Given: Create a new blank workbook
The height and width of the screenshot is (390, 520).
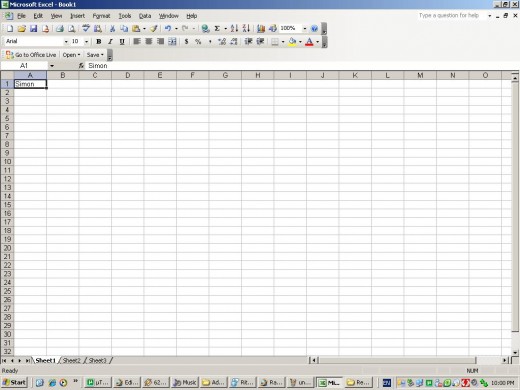Looking at the screenshot, I should (10, 29).
